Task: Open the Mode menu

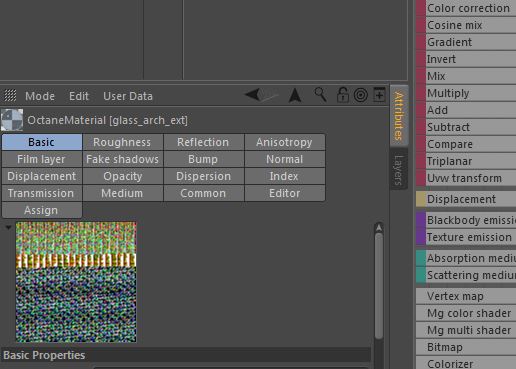Action: tap(40, 96)
